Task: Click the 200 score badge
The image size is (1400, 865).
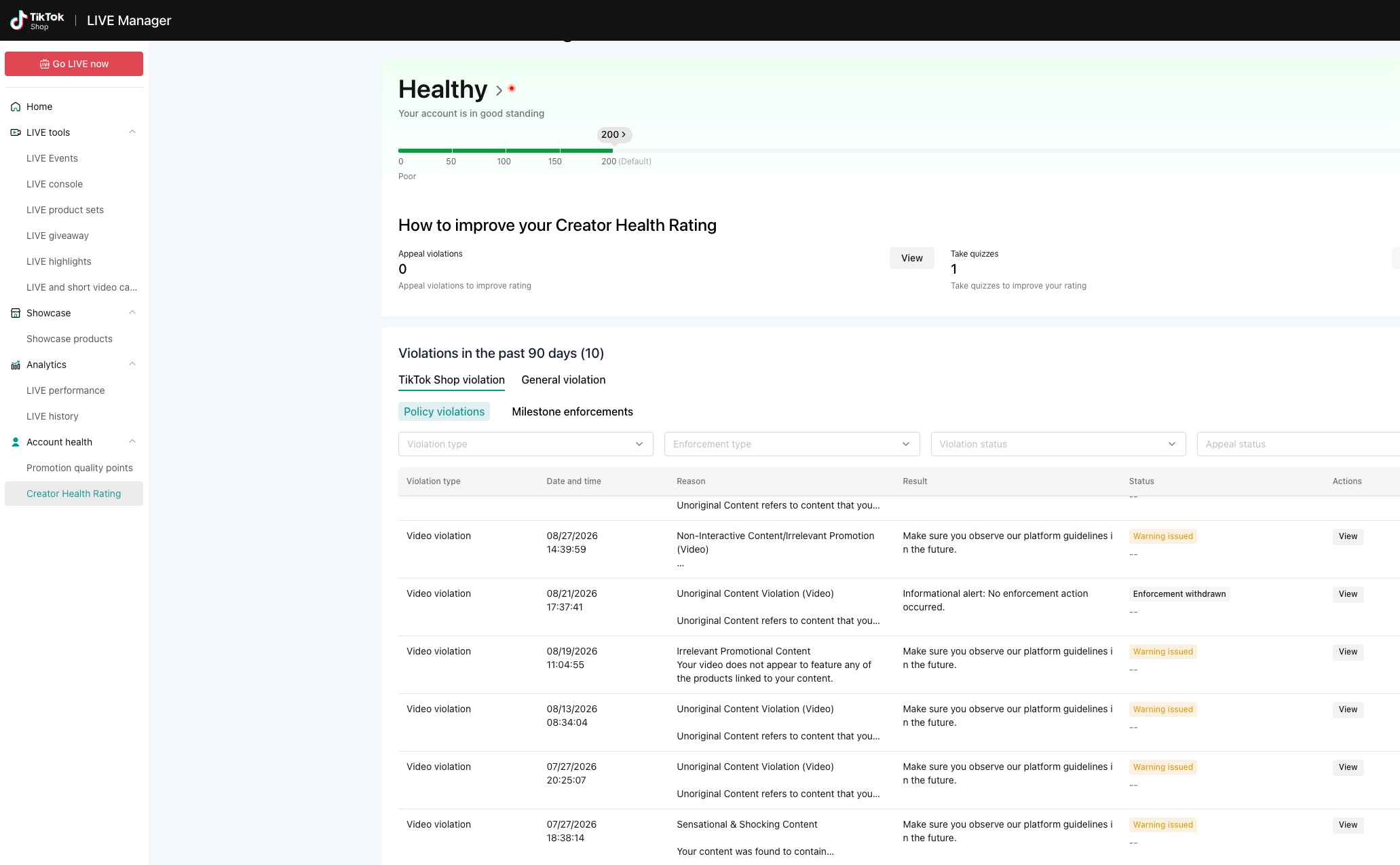Action: coord(614,134)
